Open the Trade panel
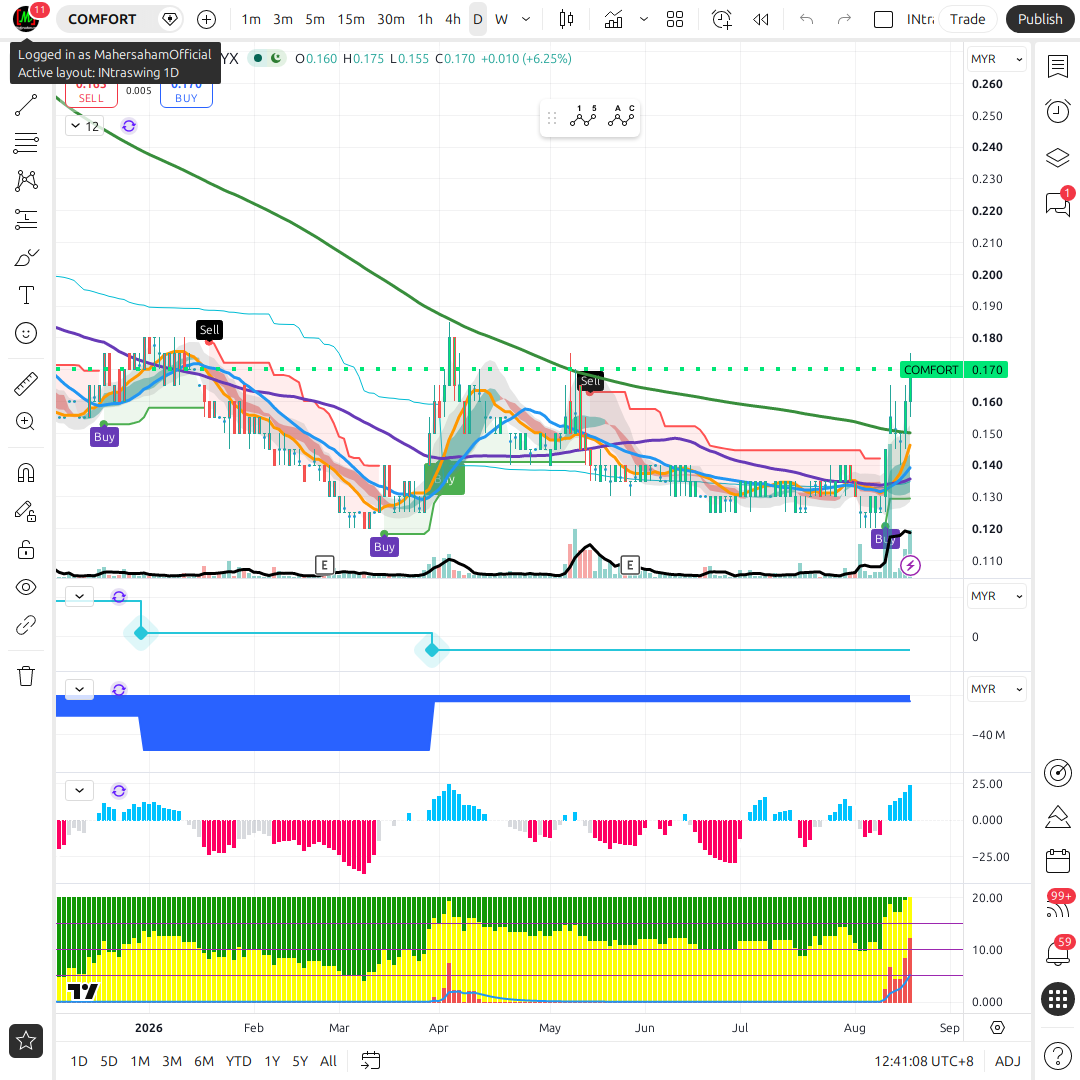The height and width of the screenshot is (1080, 1080). (x=967, y=19)
